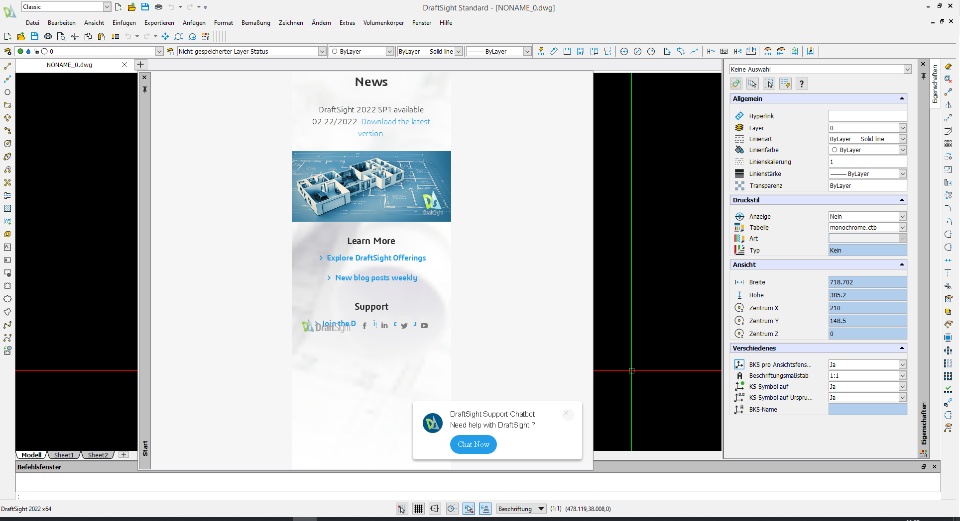Click 'Download the latest version' link
Screen dimensions: 960x521
[395, 127]
